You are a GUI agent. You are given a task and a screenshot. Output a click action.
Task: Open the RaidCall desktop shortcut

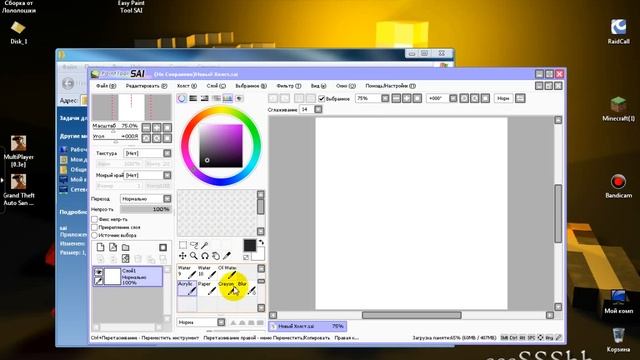[x=618, y=32]
